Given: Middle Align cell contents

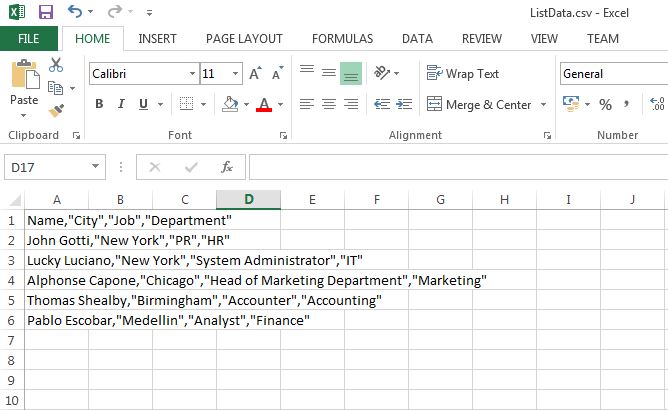Looking at the screenshot, I should 329,73.
